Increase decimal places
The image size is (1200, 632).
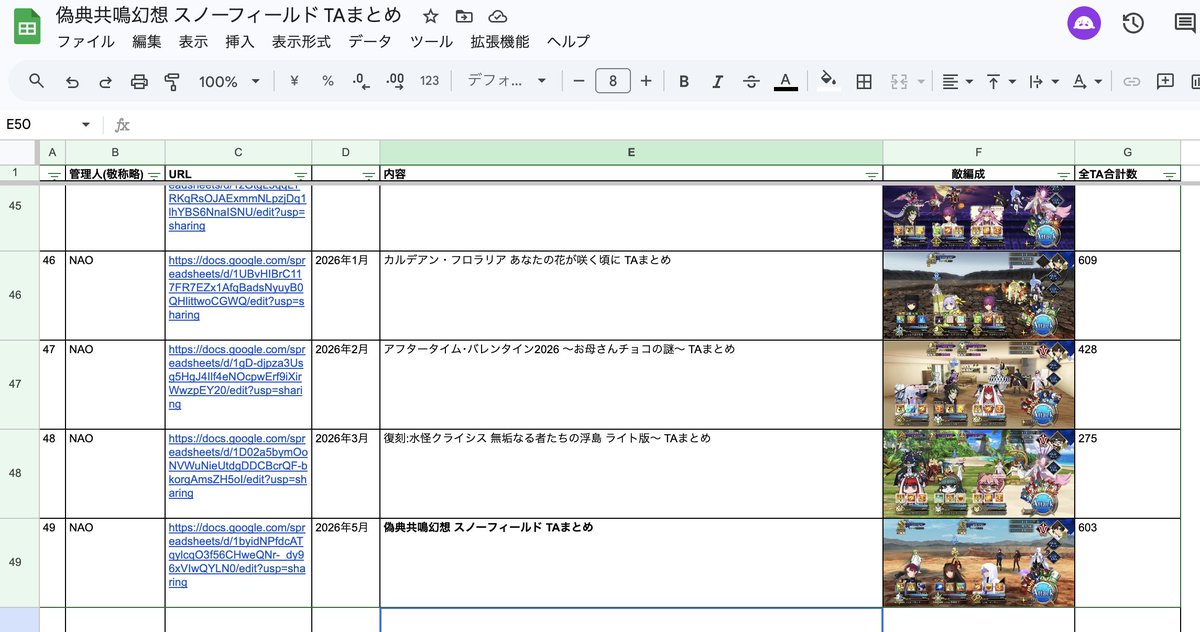pos(395,81)
